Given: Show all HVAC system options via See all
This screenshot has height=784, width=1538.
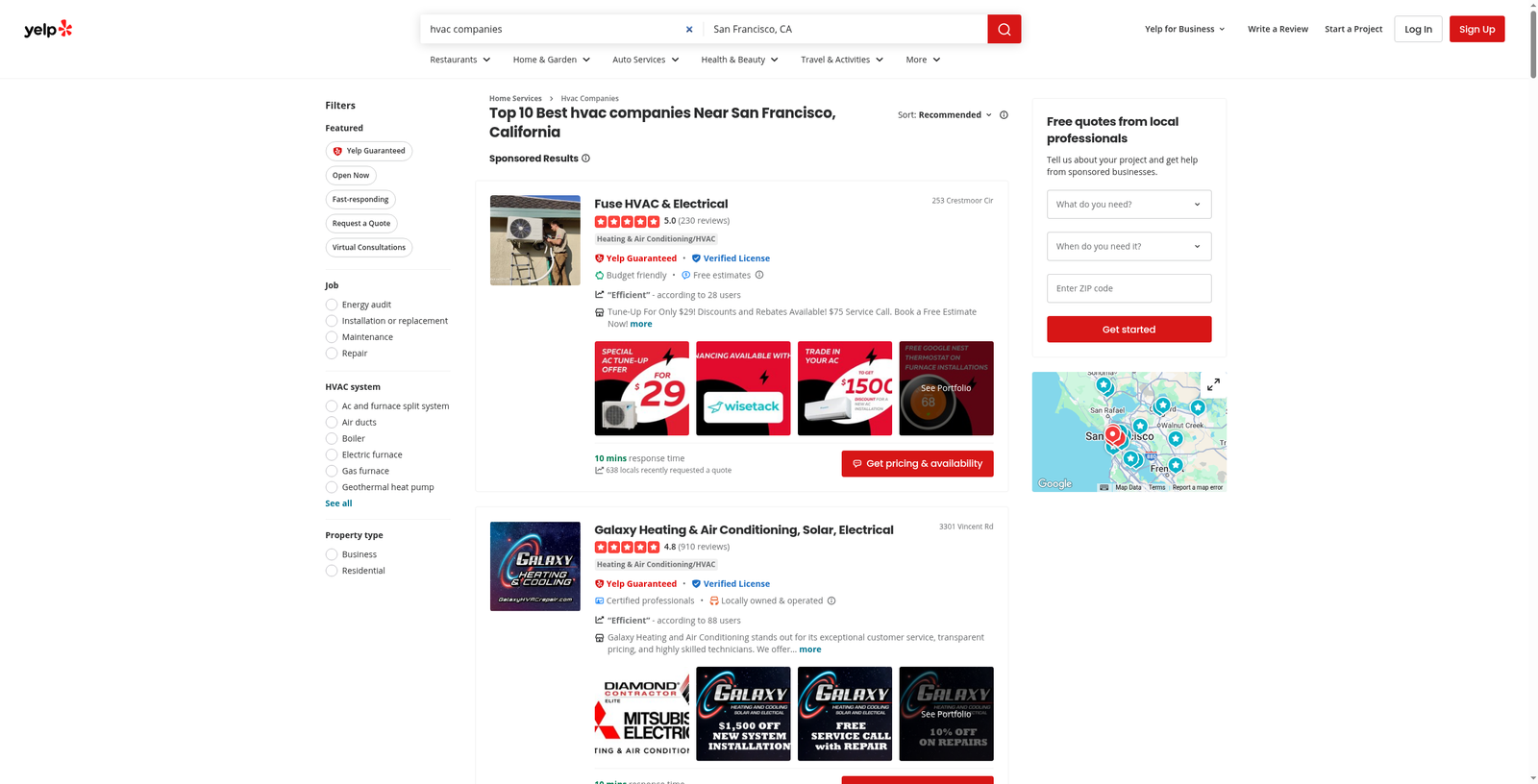Looking at the screenshot, I should [338, 503].
